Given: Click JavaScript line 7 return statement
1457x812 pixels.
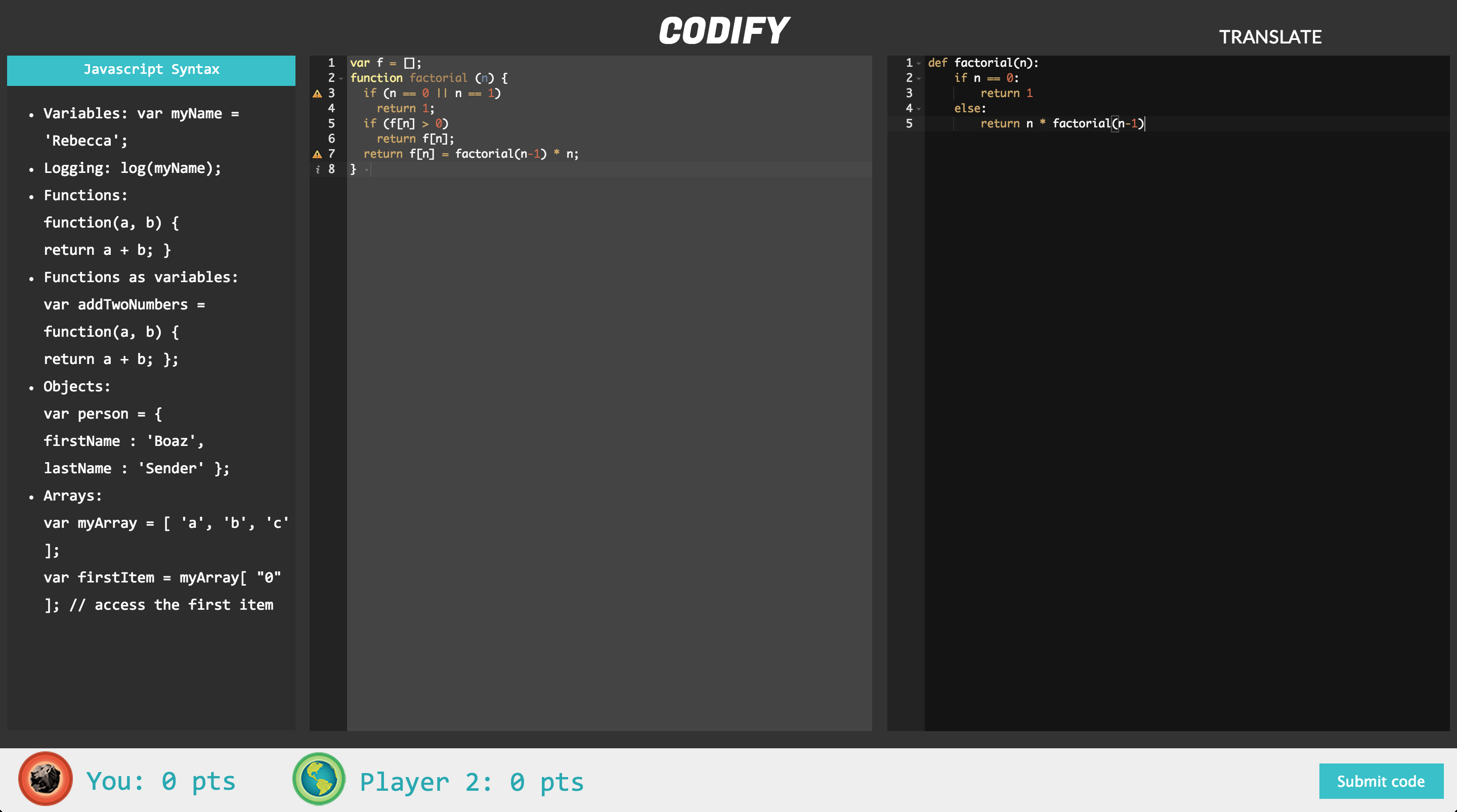Looking at the screenshot, I should [470, 154].
